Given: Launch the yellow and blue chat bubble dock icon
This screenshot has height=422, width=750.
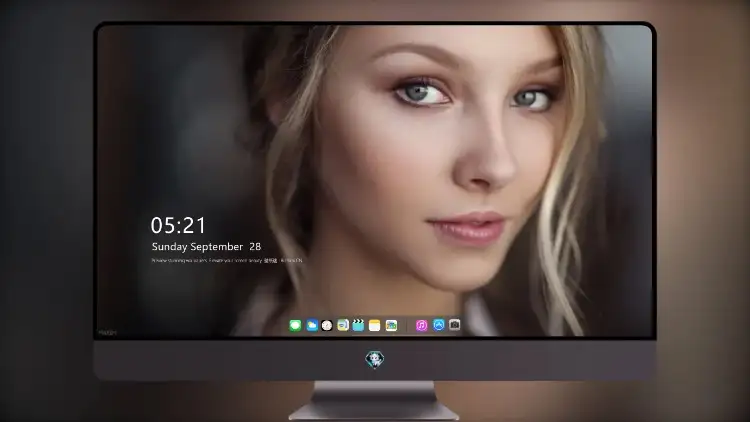Looking at the screenshot, I should tap(342, 326).
